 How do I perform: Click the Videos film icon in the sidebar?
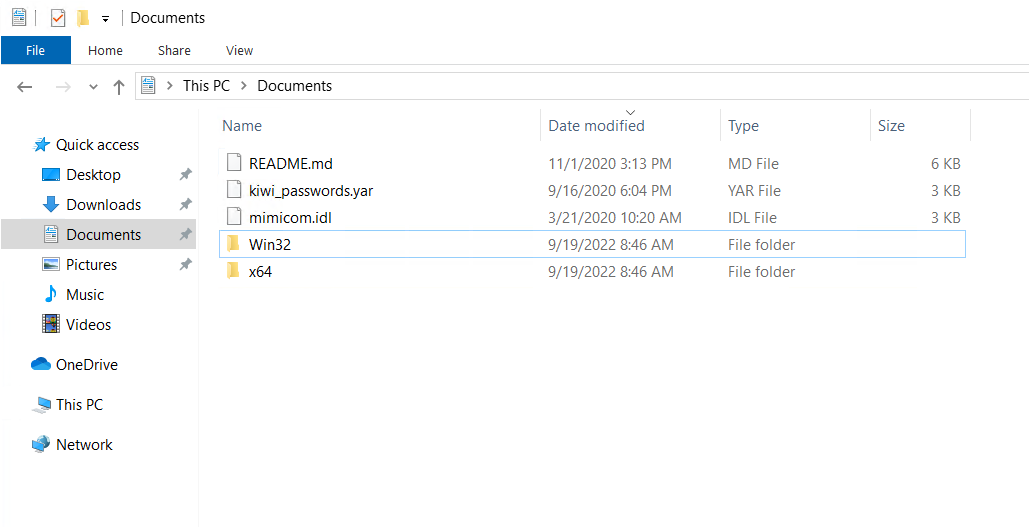pos(51,324)
